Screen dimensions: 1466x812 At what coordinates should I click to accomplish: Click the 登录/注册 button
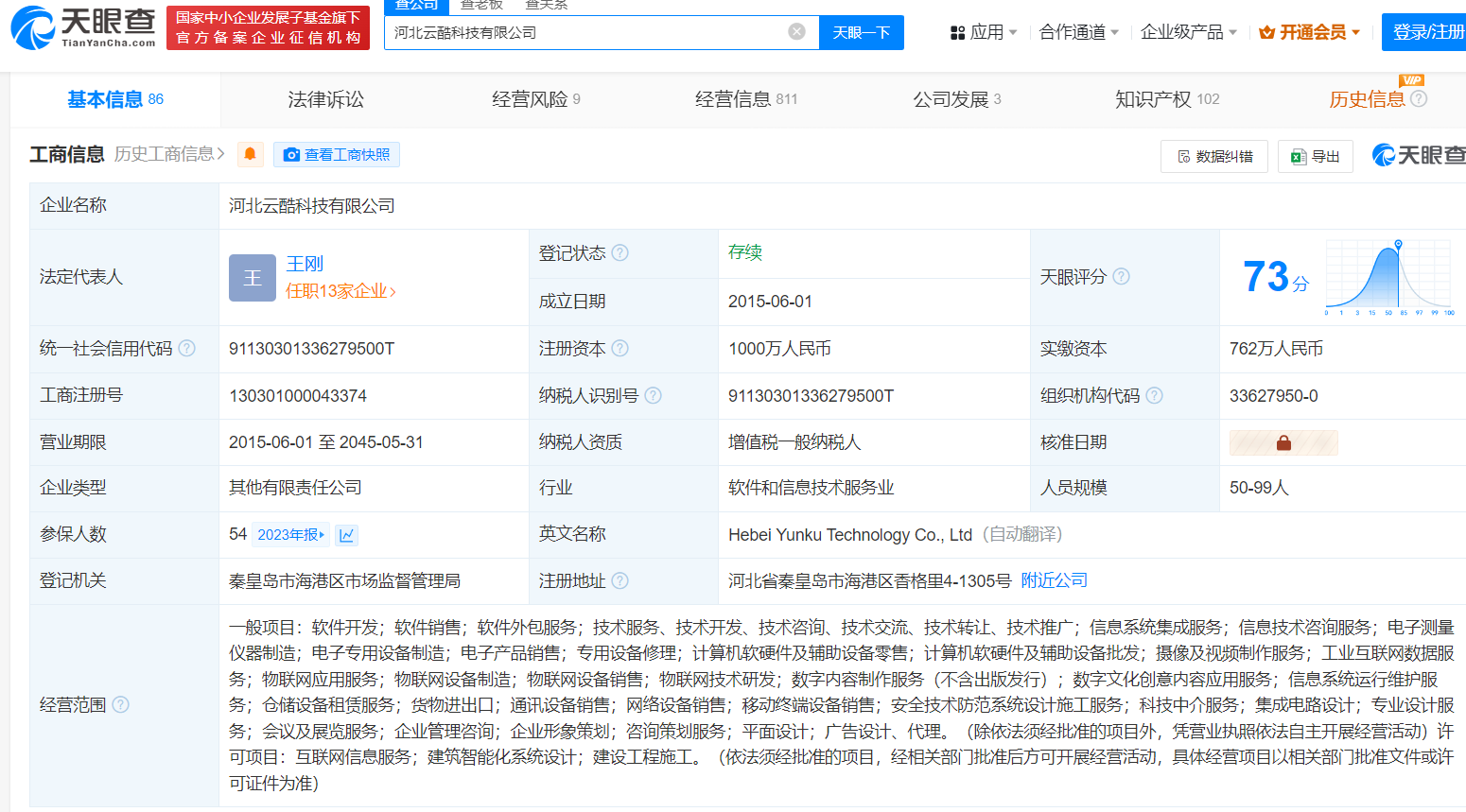point(1423,32)
